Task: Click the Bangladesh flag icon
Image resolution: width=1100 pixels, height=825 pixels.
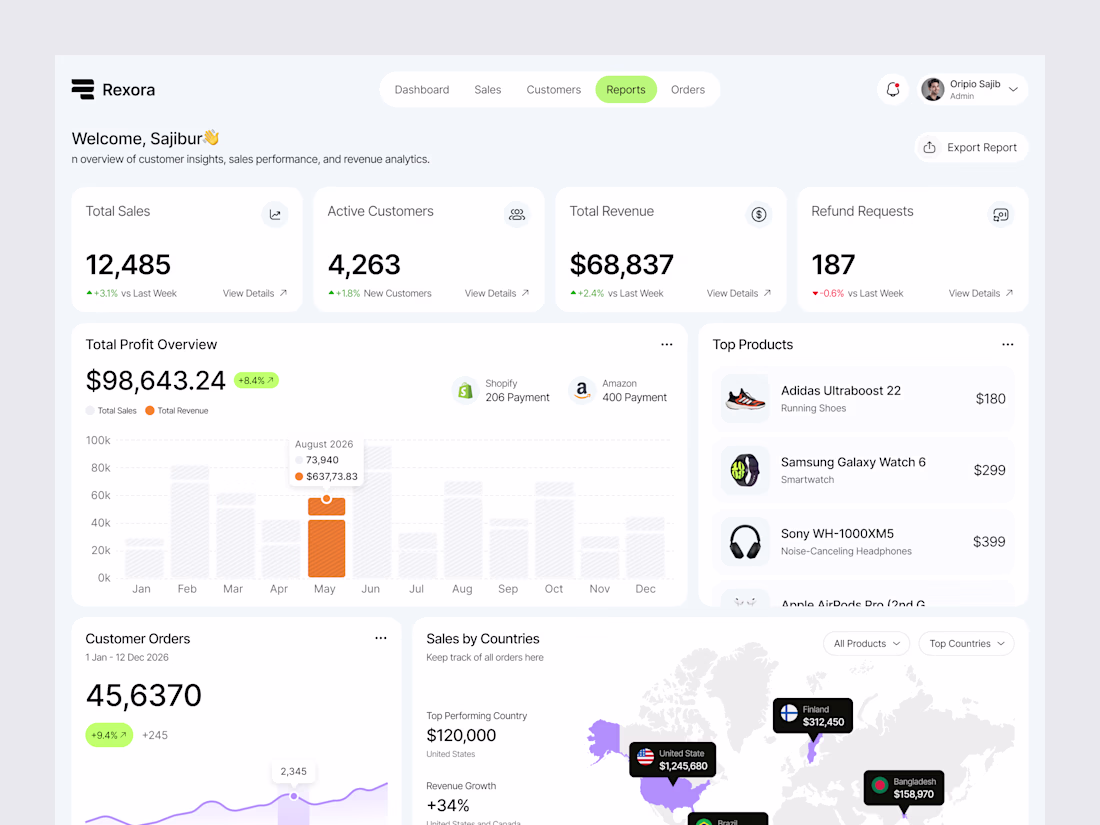Action: tap(880, 786)
